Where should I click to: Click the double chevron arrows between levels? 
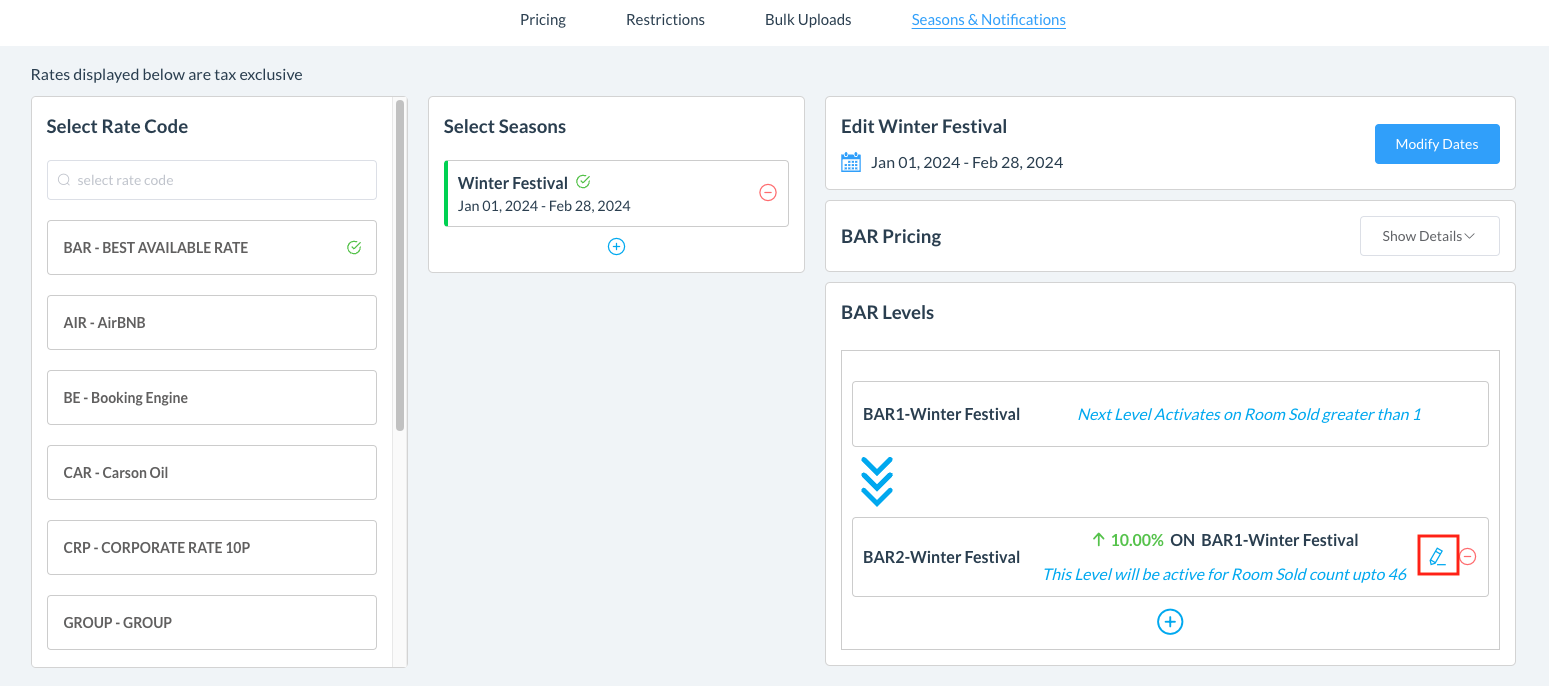(x=877, y=482)
